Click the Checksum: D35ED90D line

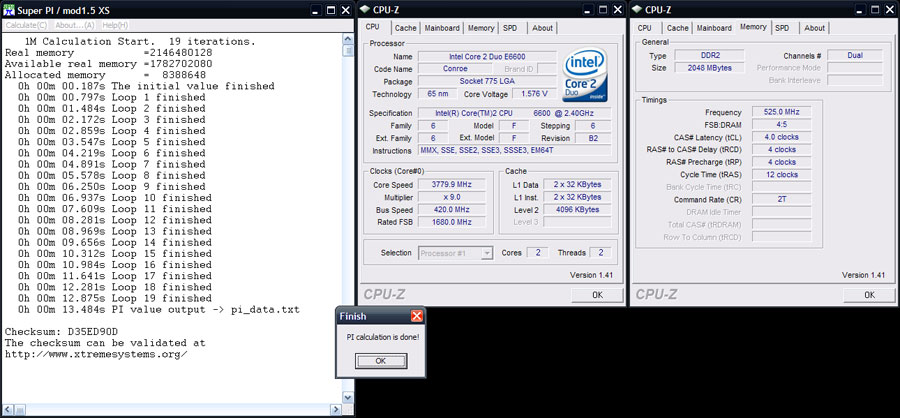tap(61, 332)
